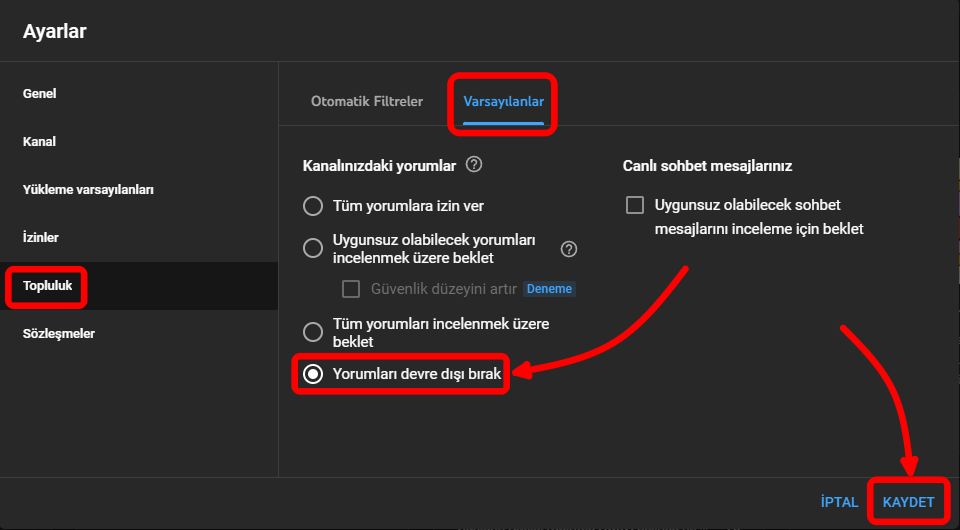Viewport: 960px width, 530px height.
Task: Open the Varsayılanlar tab
Action: pyautogui.click(x=504, y=102)
